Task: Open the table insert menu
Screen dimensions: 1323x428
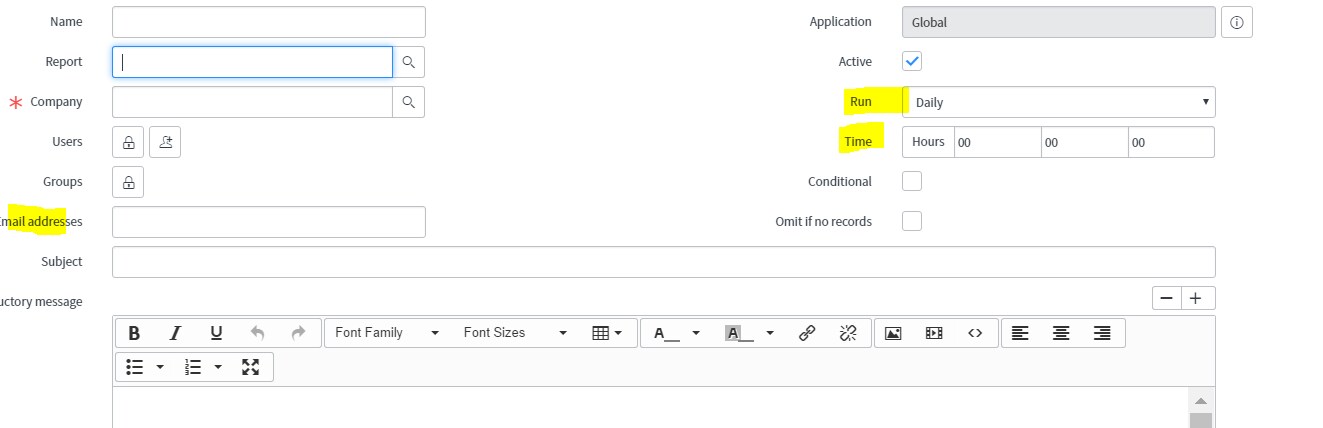Action: (607, 333)
